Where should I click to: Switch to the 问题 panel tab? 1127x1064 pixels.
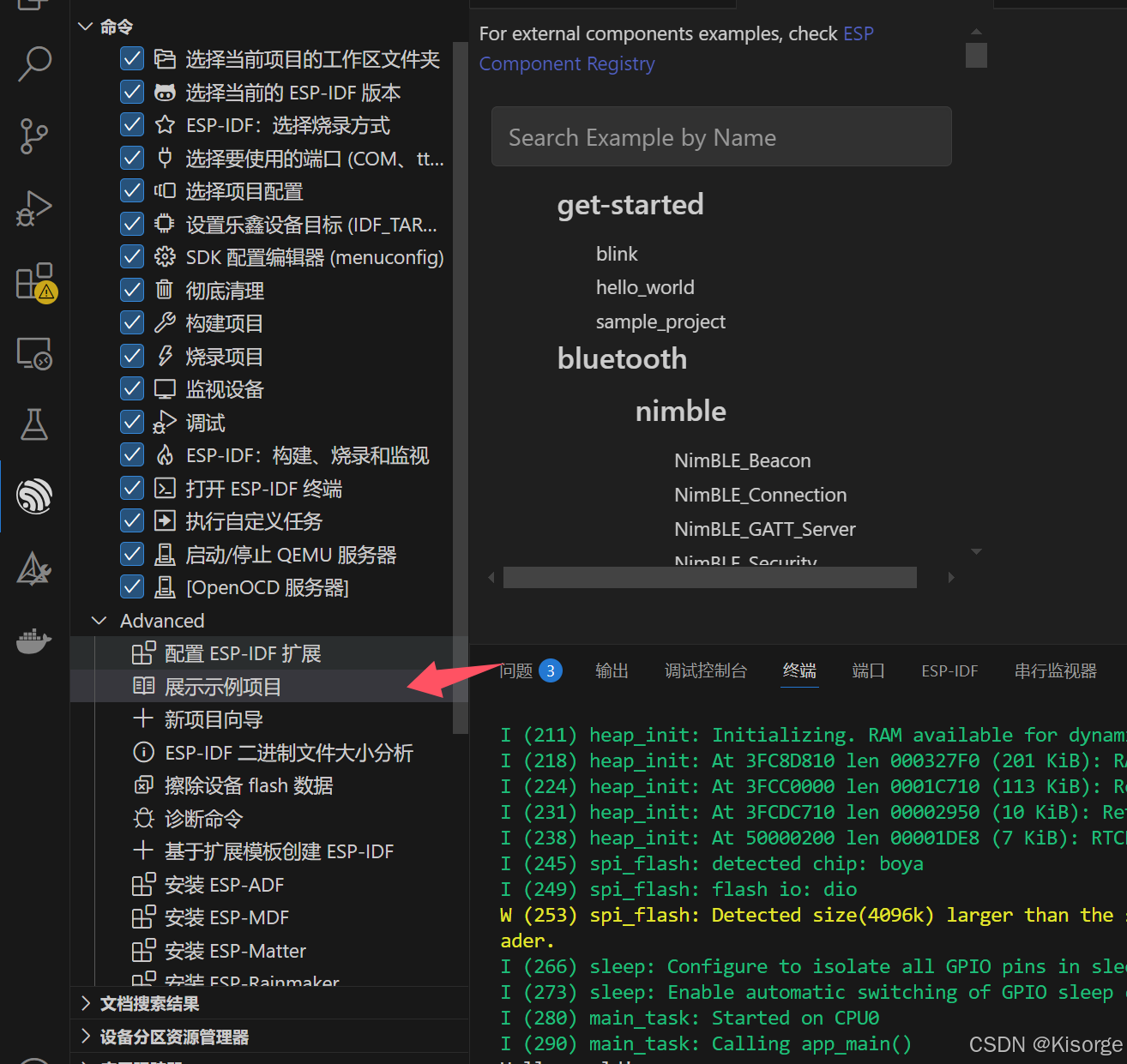click(x=530, y=670)
